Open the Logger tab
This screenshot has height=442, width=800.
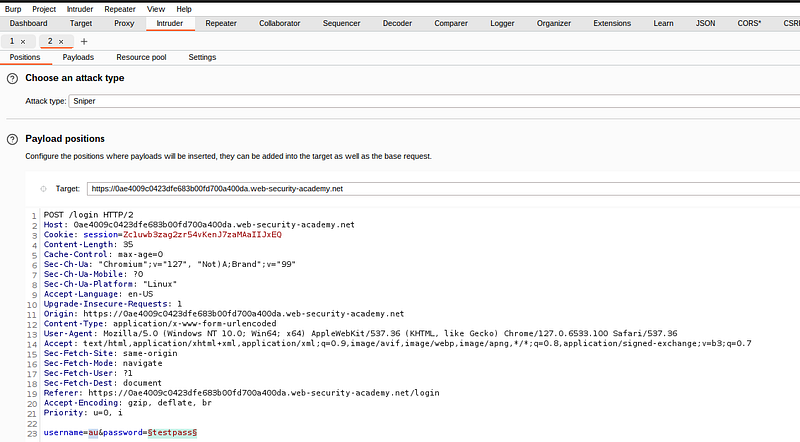click(x=503, y=23)
